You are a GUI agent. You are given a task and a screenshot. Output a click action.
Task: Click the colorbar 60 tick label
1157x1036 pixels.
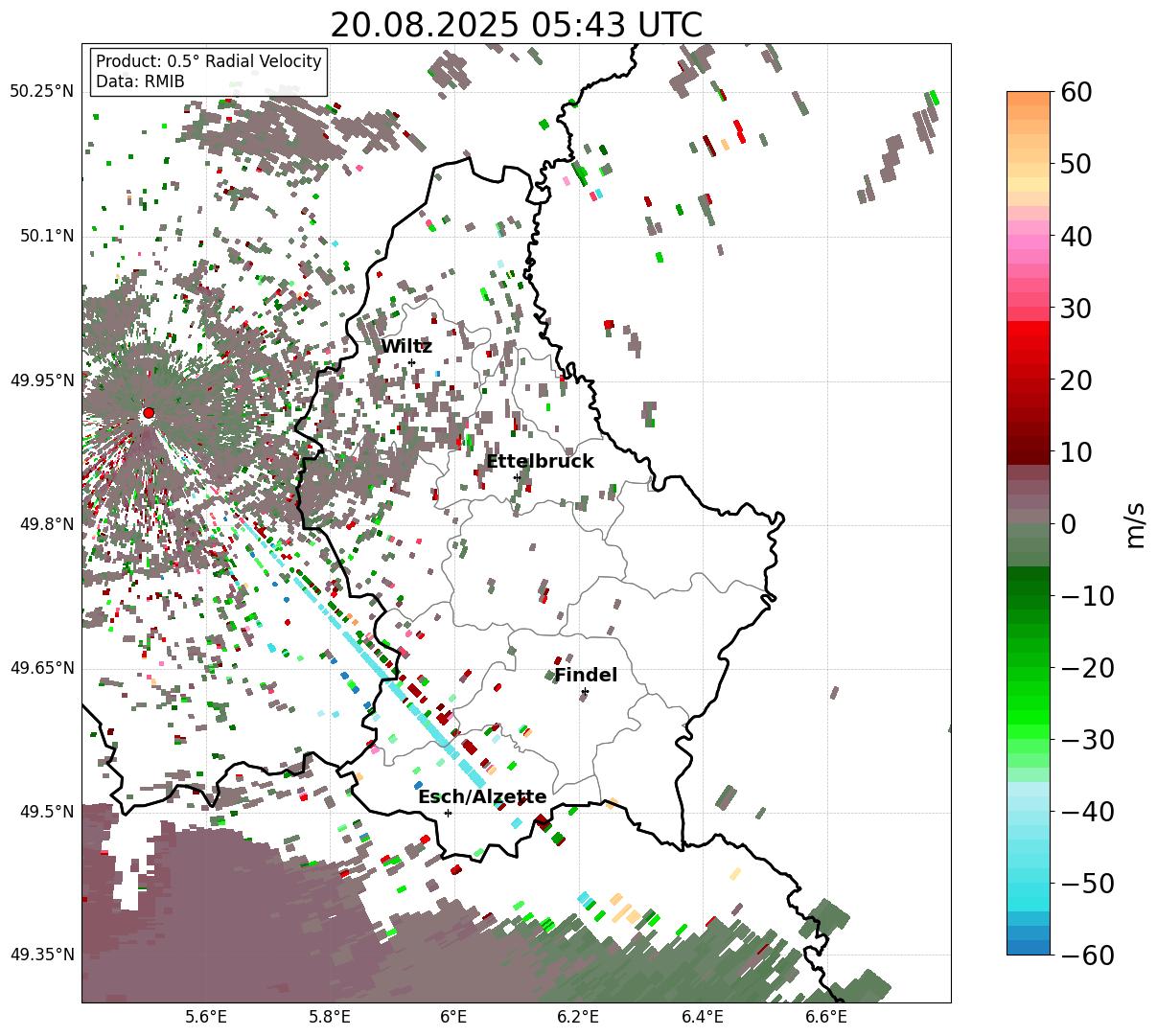tap(1076, 92)
